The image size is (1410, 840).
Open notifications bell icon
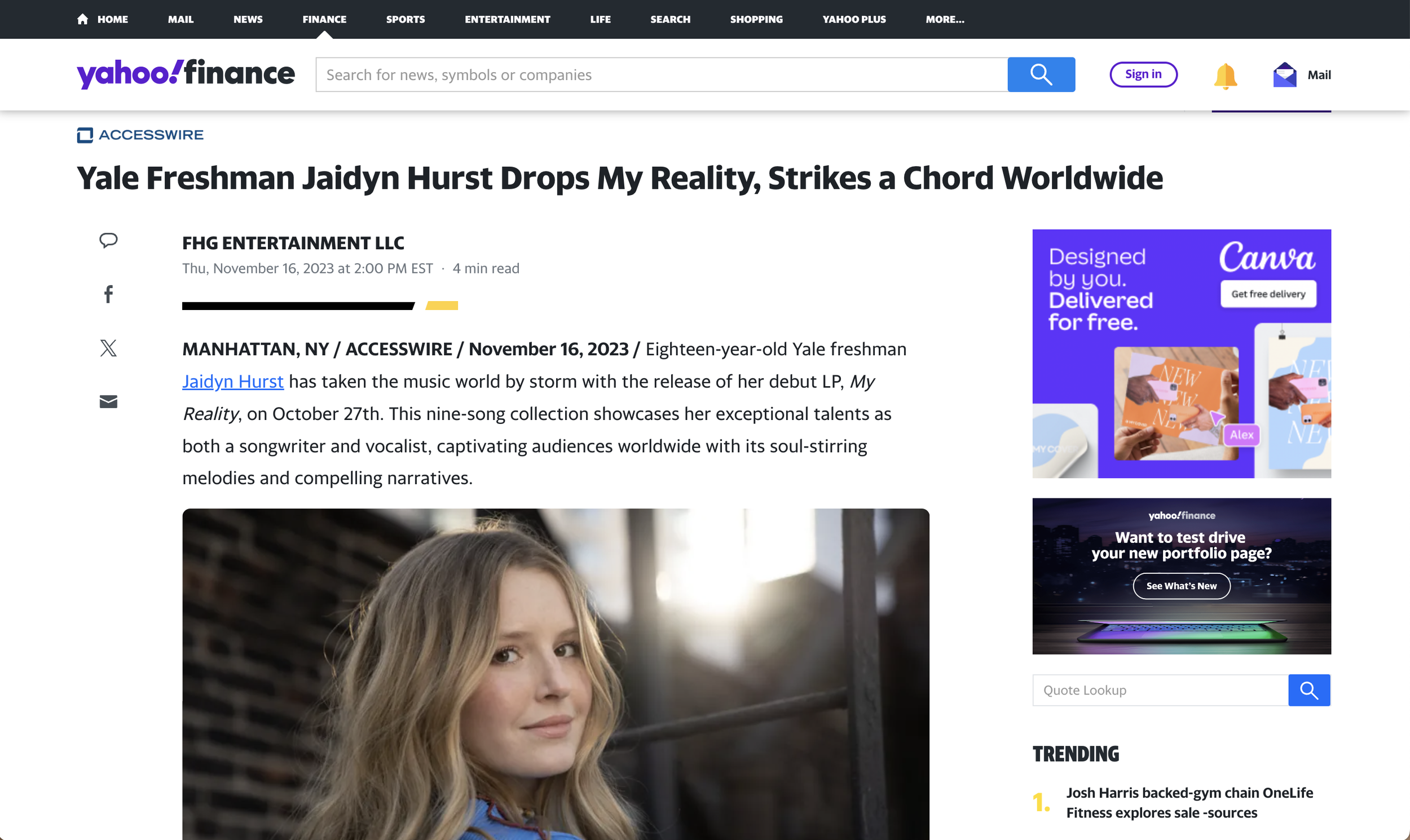pos(1225,76)
